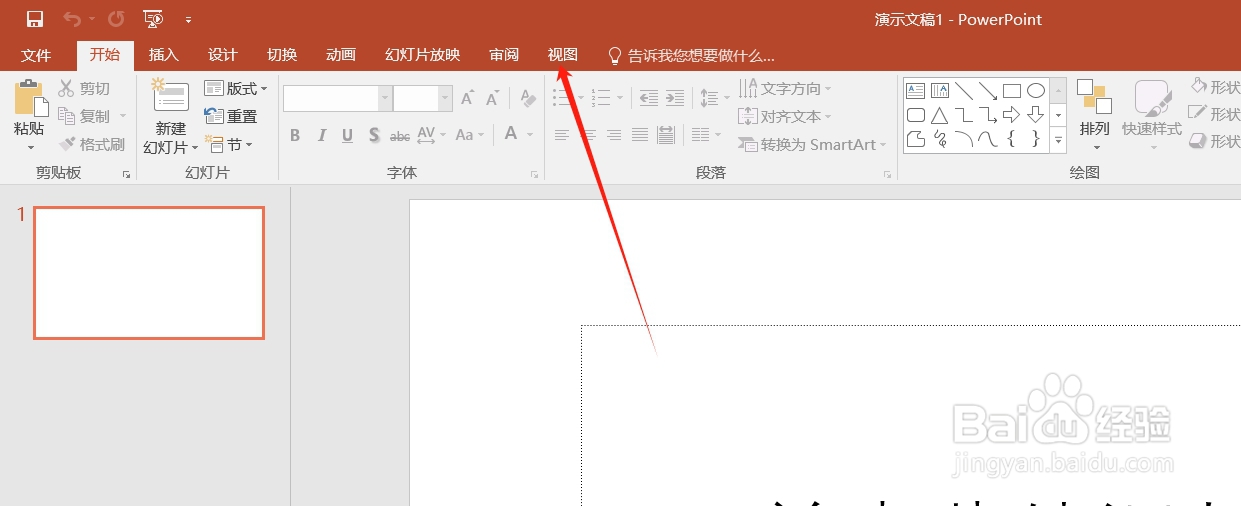Open the 审阅 tab
This screenshot has height=506, width=1241.
504,55
